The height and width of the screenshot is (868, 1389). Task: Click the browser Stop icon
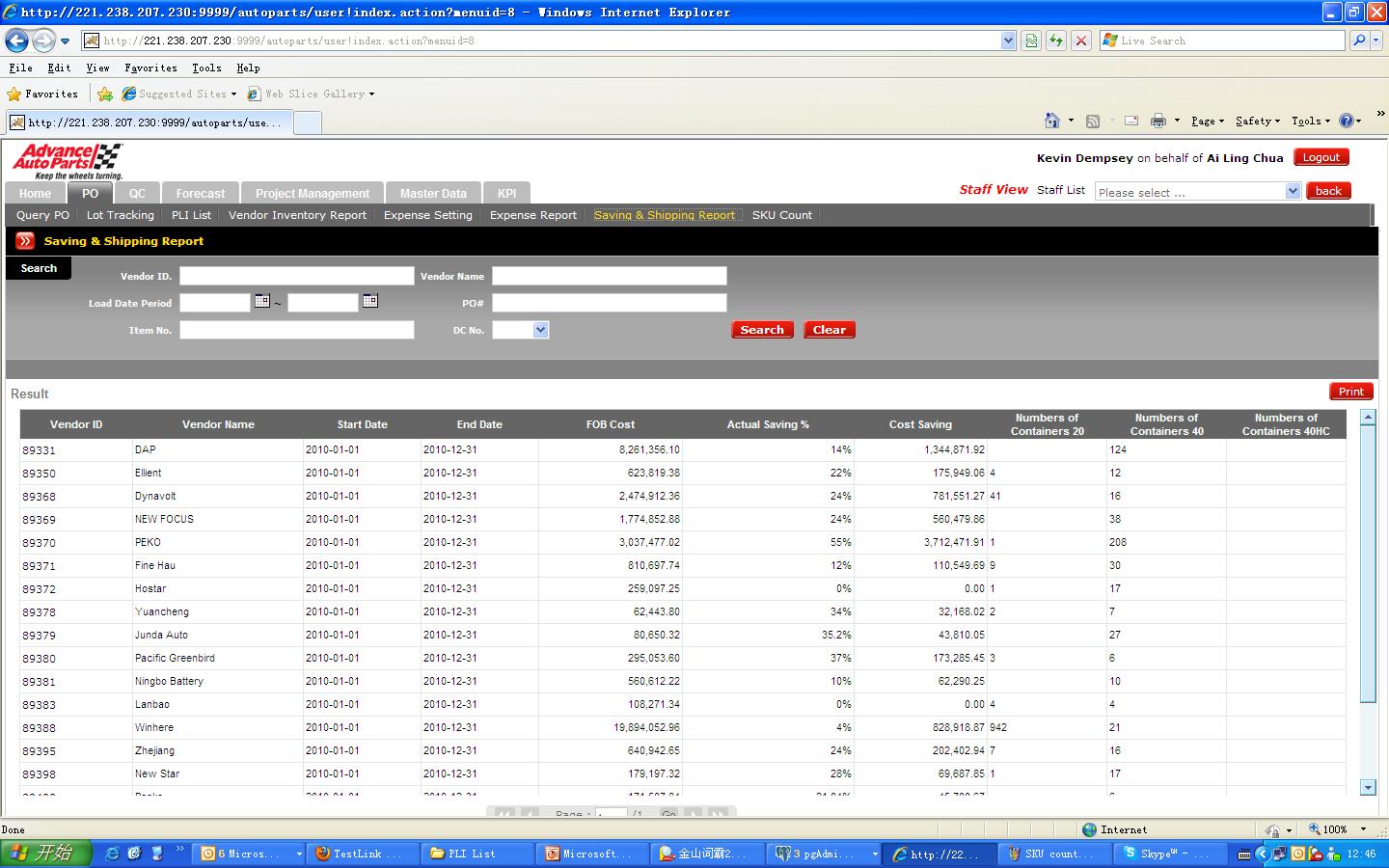1081,41
